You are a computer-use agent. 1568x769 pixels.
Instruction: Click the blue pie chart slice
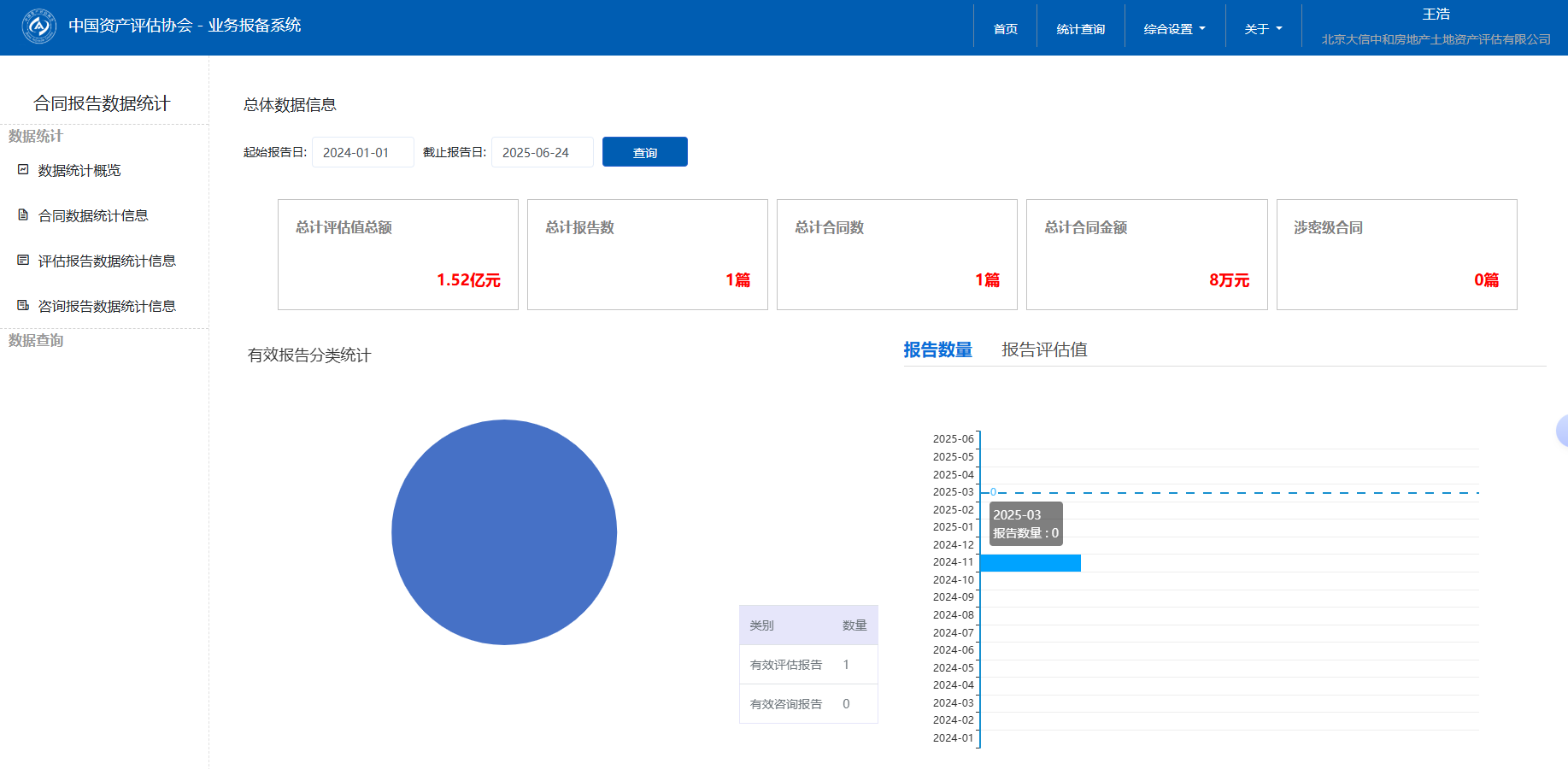[x=504, y=532]
